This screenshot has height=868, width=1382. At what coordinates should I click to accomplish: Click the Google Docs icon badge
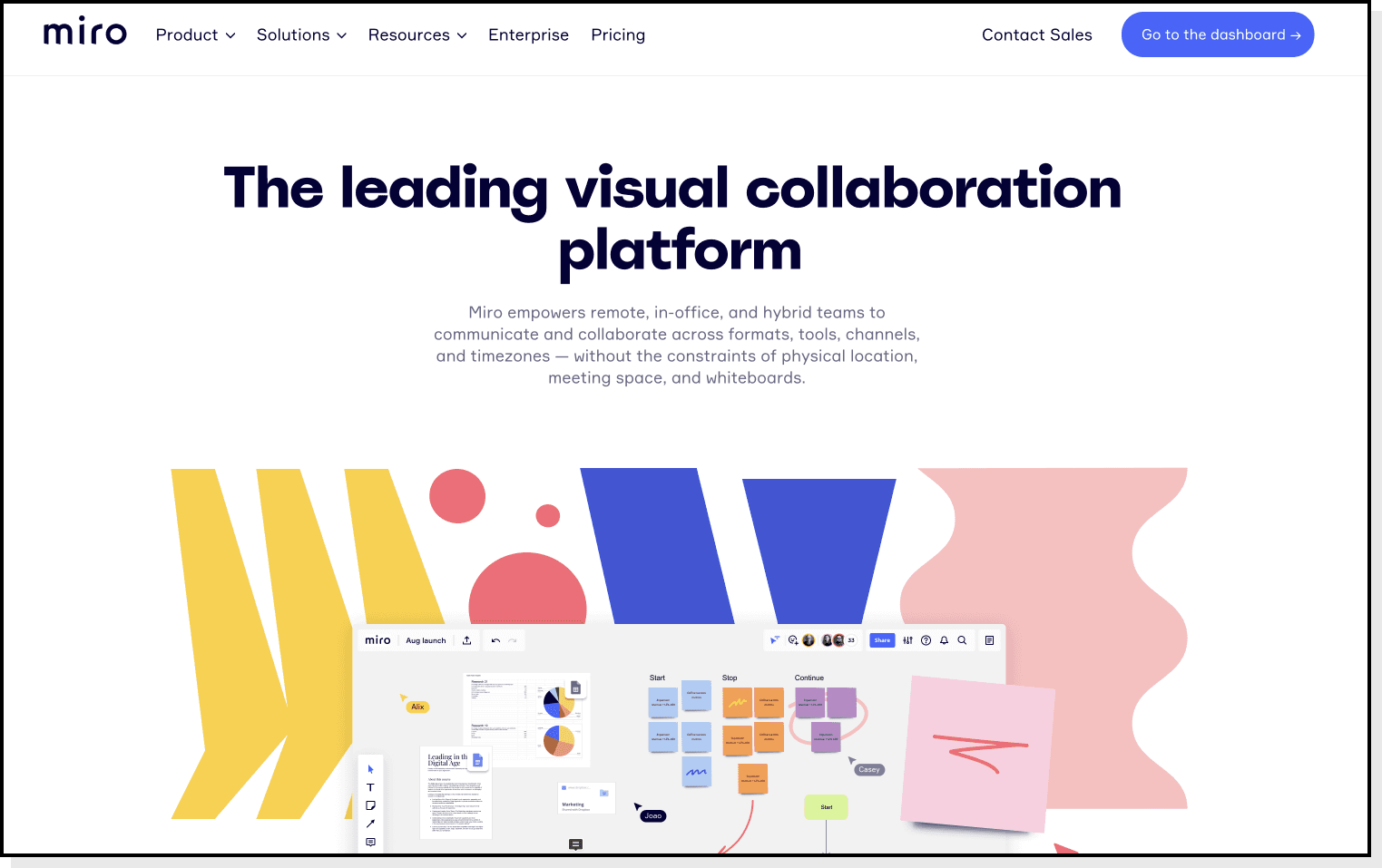477,760
